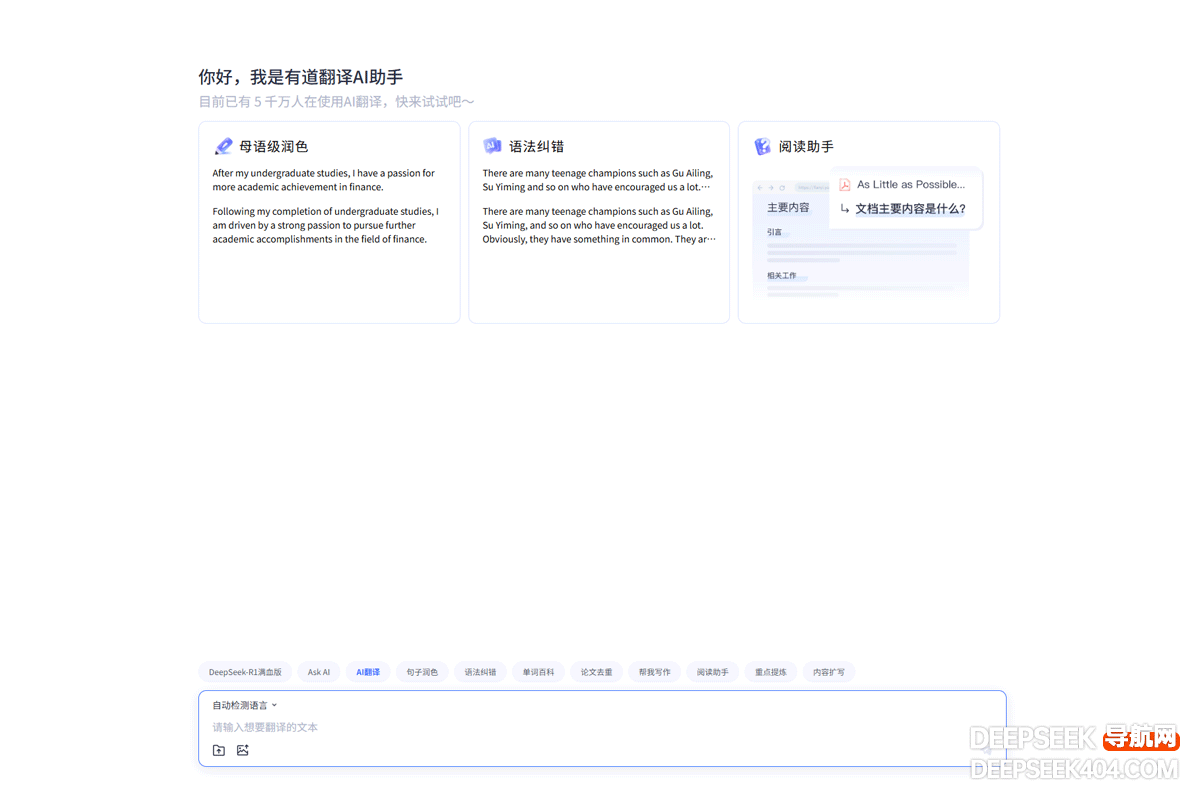Click first 'There are many teenage champions' paragraph
This screenshot has width=1200, height=800.
tap(598, 180)
